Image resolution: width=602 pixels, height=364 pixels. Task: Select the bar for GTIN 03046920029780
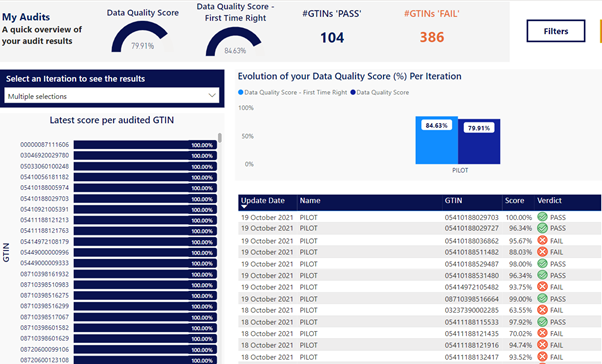(x=145, y=156)
